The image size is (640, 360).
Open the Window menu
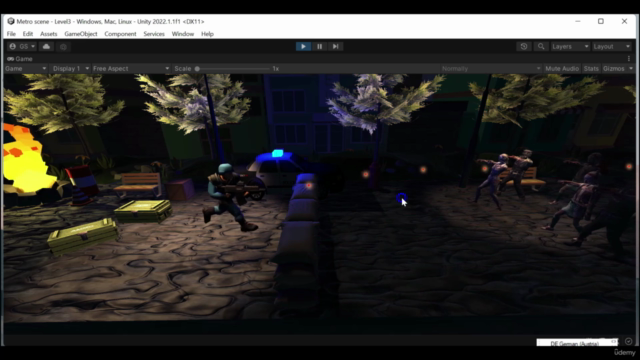click(183, 34)
